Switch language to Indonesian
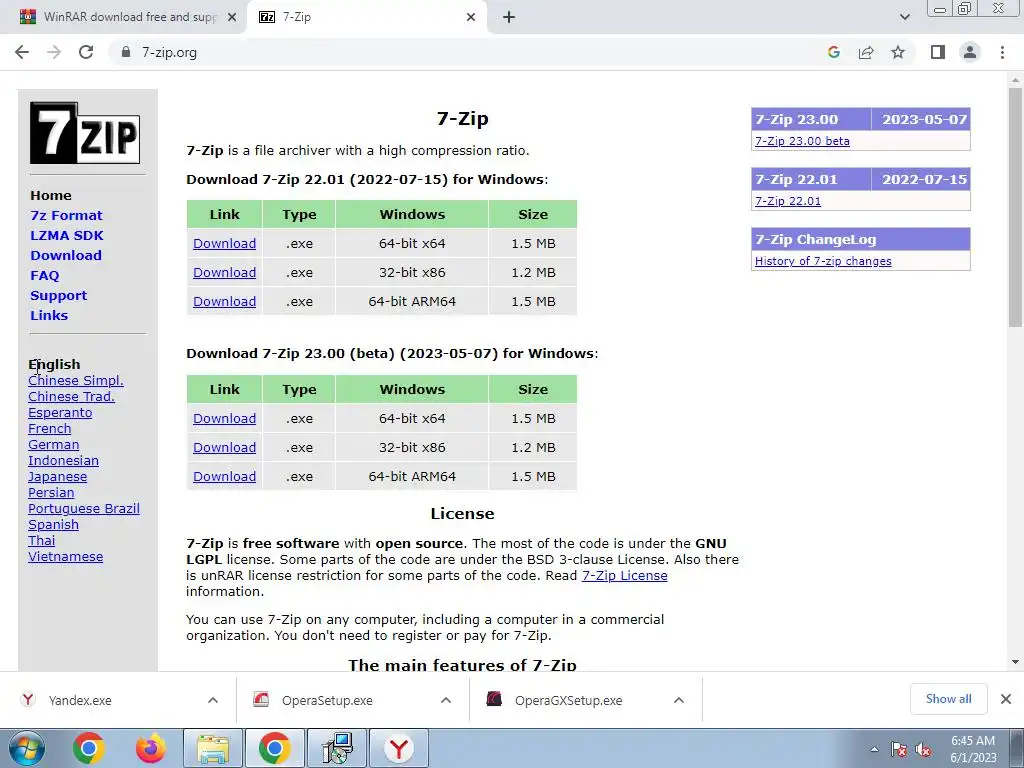This screenshot has width=1024, height=768. tap(63, 460)
